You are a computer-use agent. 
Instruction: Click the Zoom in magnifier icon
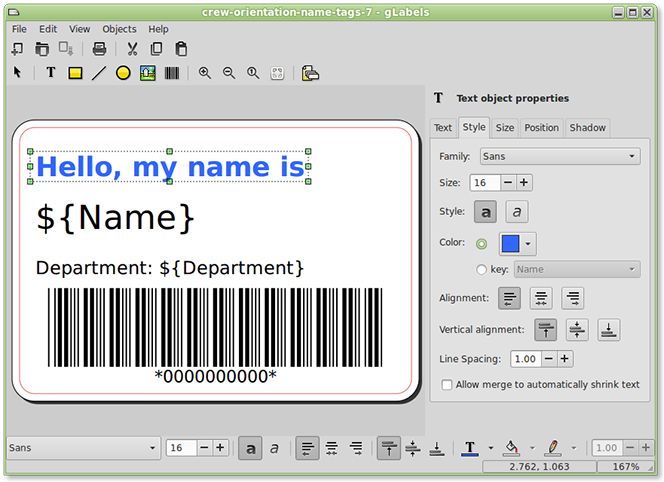tap(205, 73)
